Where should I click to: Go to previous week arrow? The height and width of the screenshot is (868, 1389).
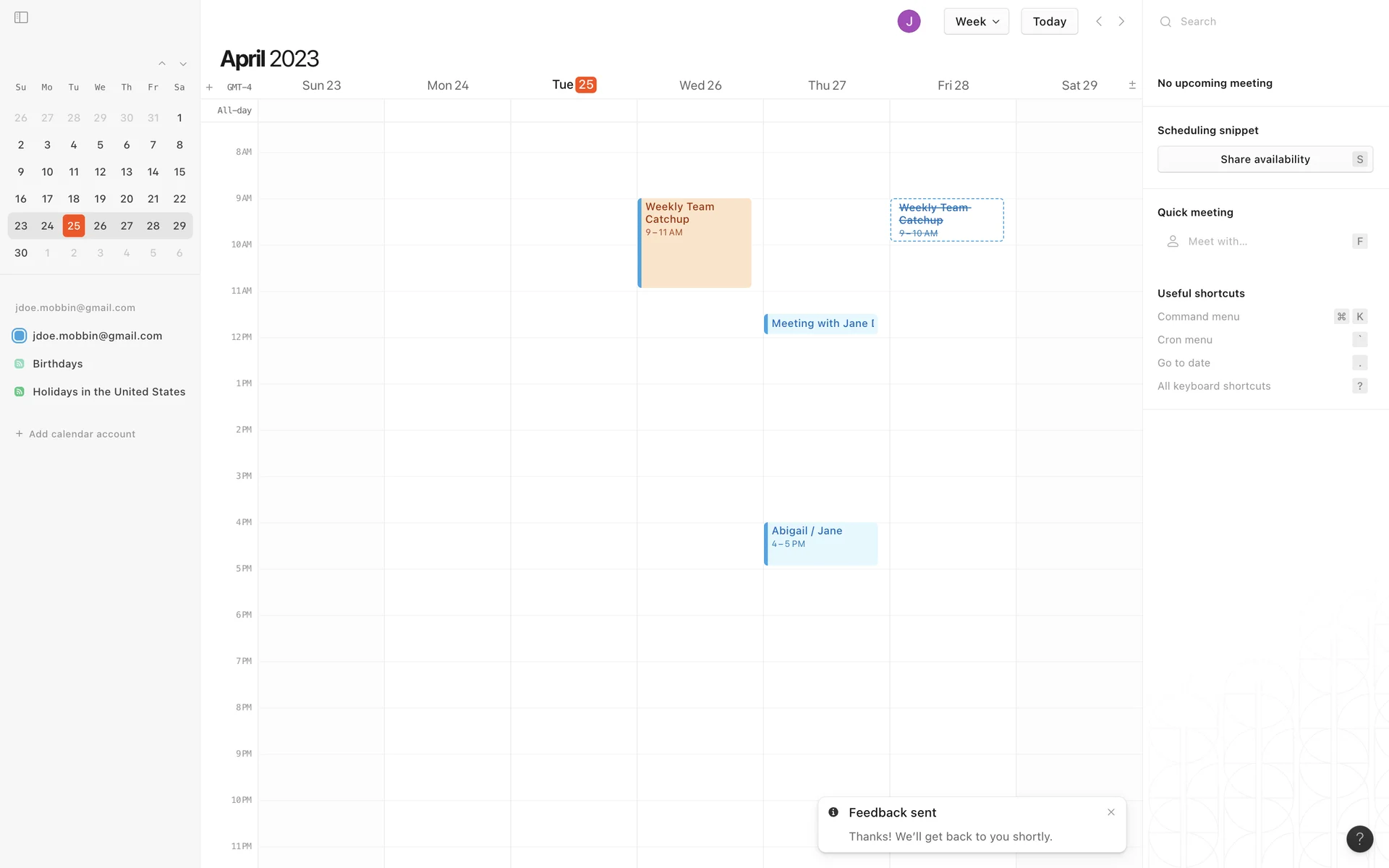click(1099, 22)
